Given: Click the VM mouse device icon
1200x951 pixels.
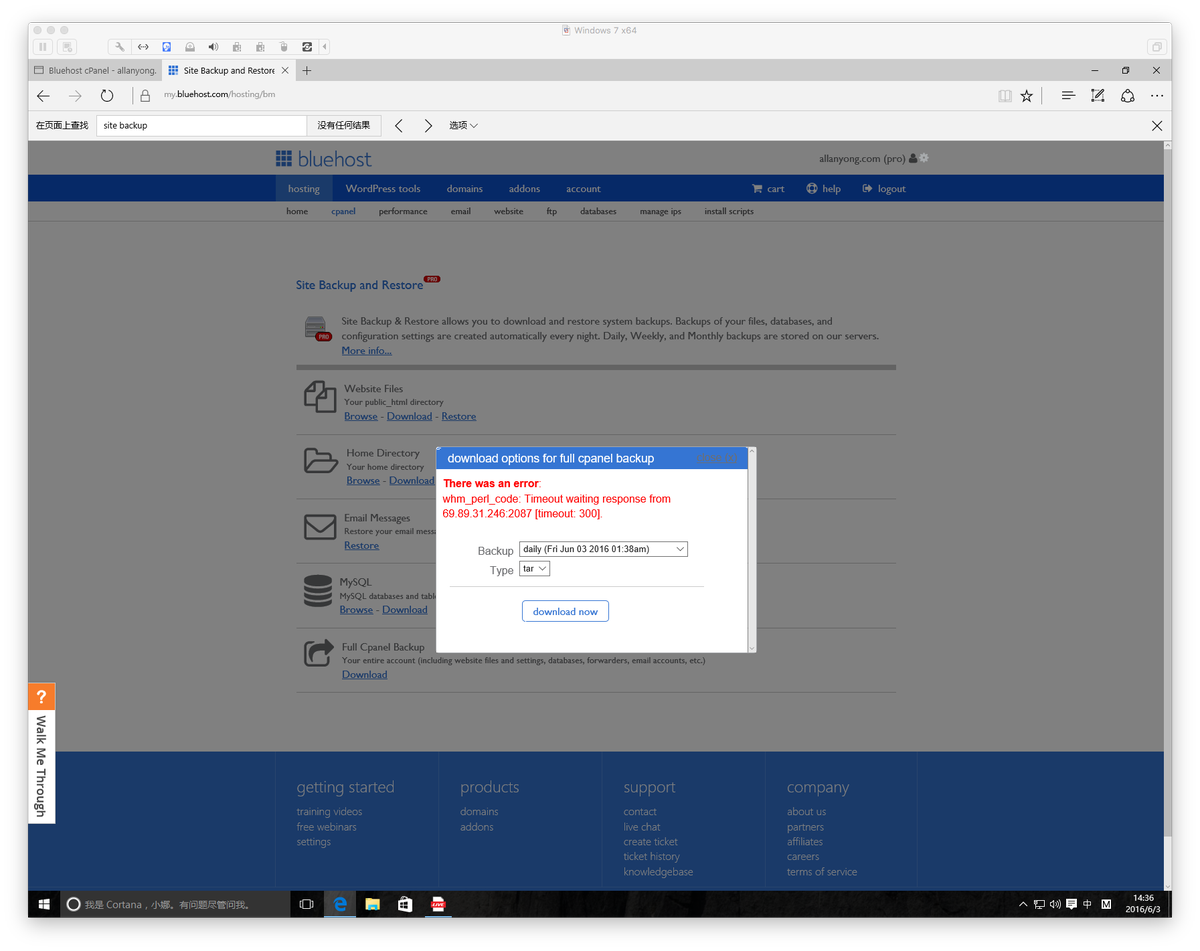Looking at the screenshot, I should click(283, 46).
